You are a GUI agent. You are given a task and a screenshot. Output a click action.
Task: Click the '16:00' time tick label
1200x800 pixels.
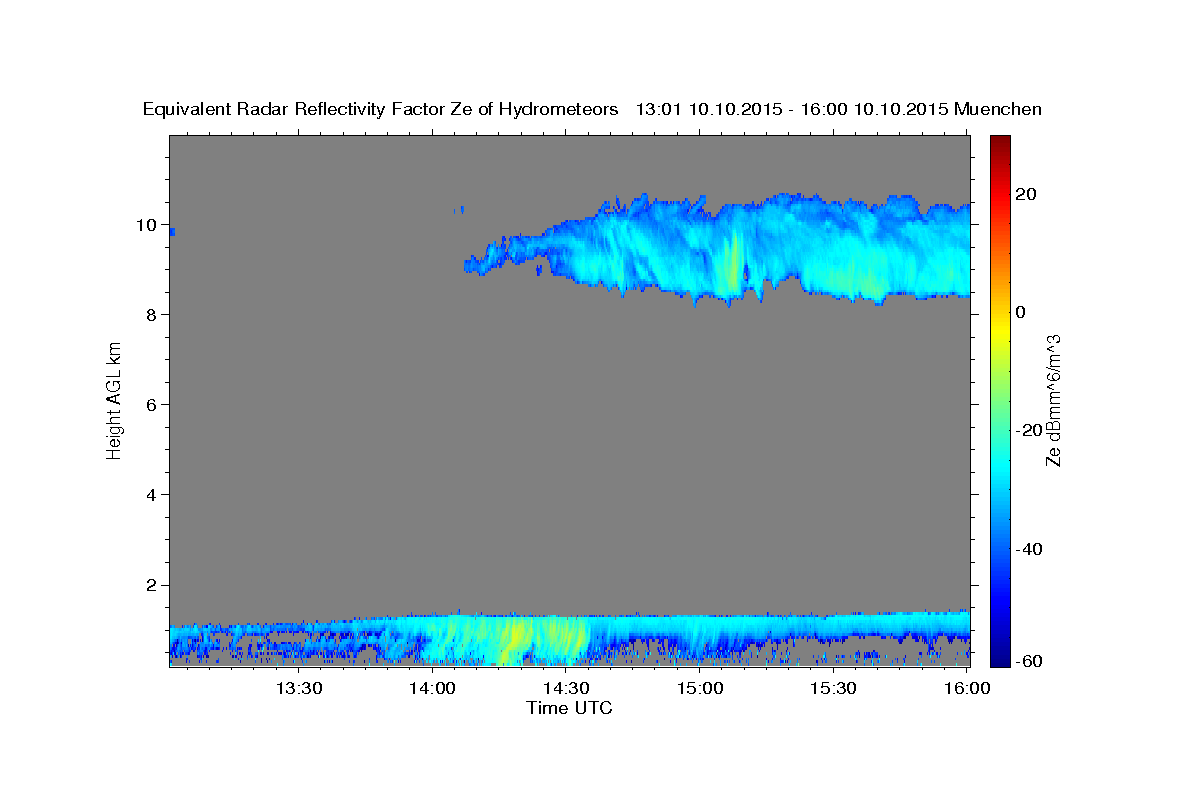pos(966,688)
